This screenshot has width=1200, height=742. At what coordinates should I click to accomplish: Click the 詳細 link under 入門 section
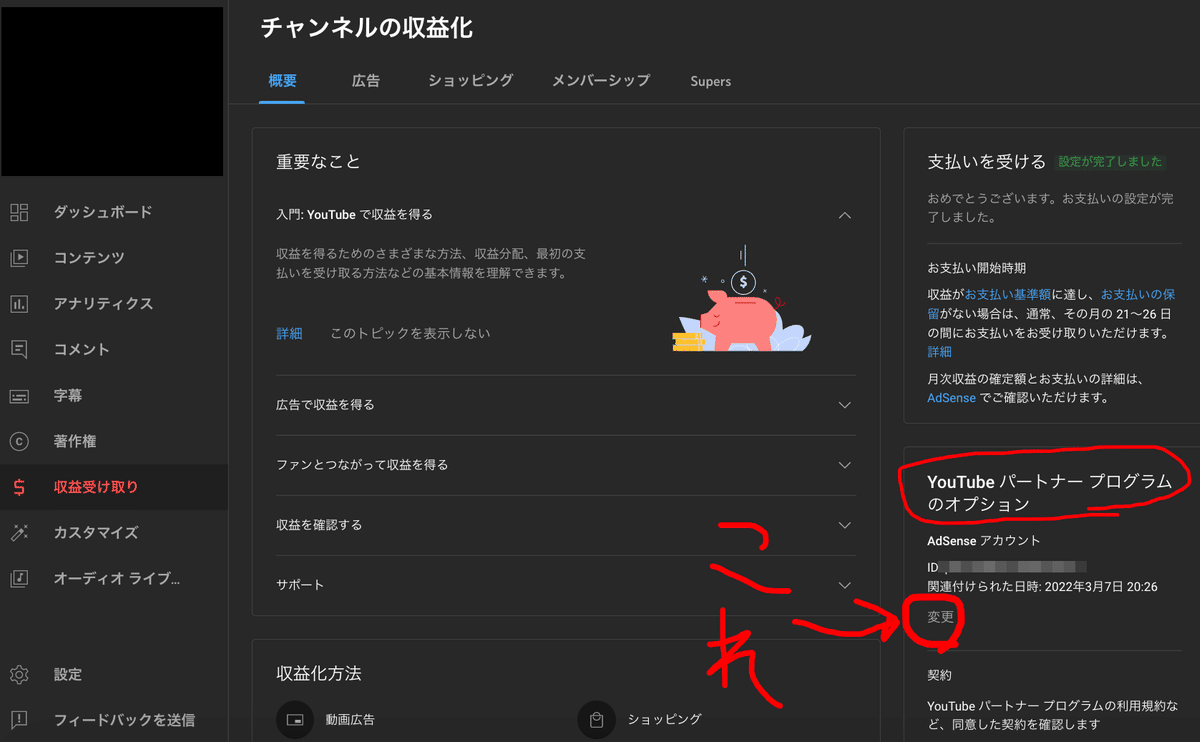pyautogui.click(x=289, y=333)
